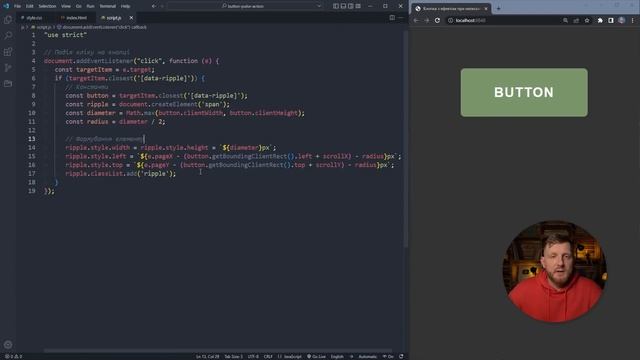The height and width of the screenshot is (360, 640).
Task: Open the Manage gear at the activity bar bottom
Action: tap(8, 344)
